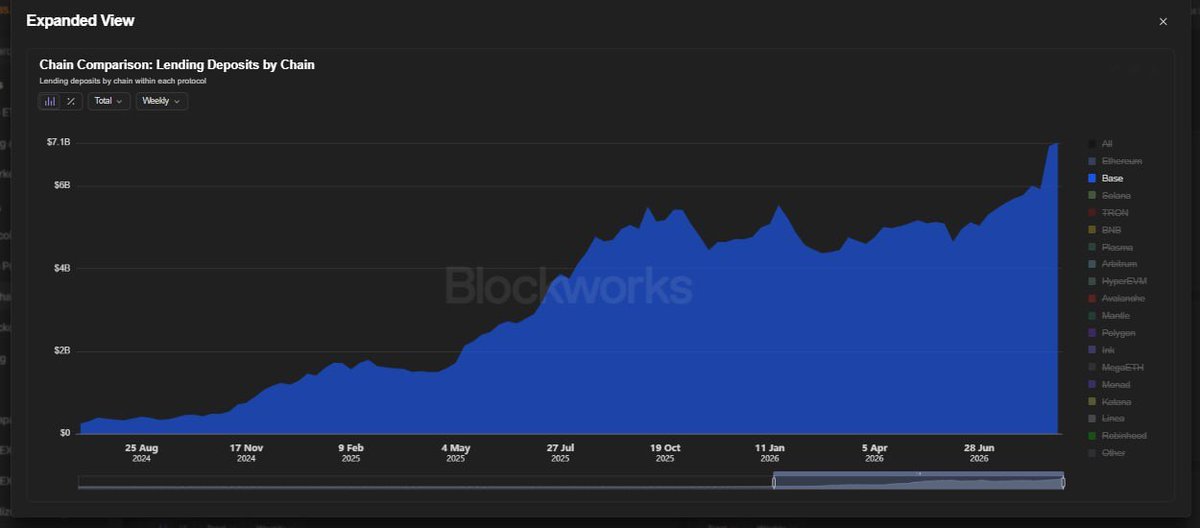
Task: Toggle Ethereum series in legend
Action: [x=1115, y=161]
